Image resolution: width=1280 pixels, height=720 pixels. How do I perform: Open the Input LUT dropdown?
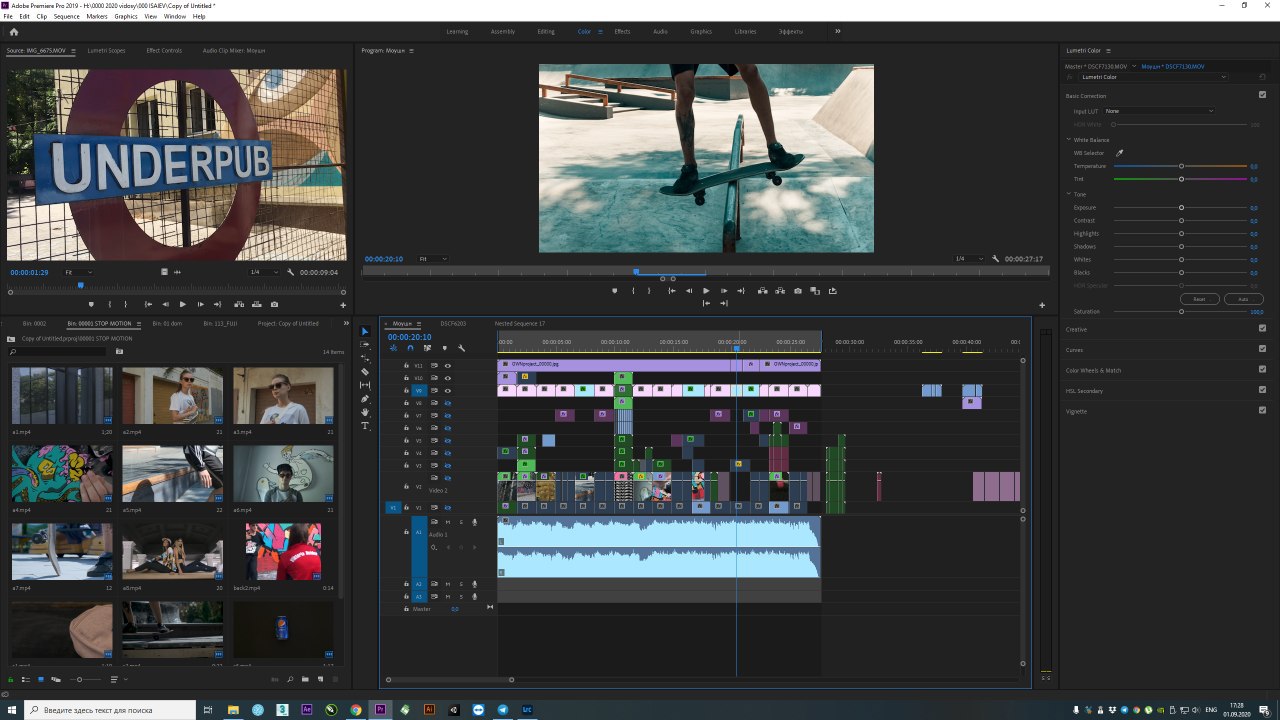1159,111
